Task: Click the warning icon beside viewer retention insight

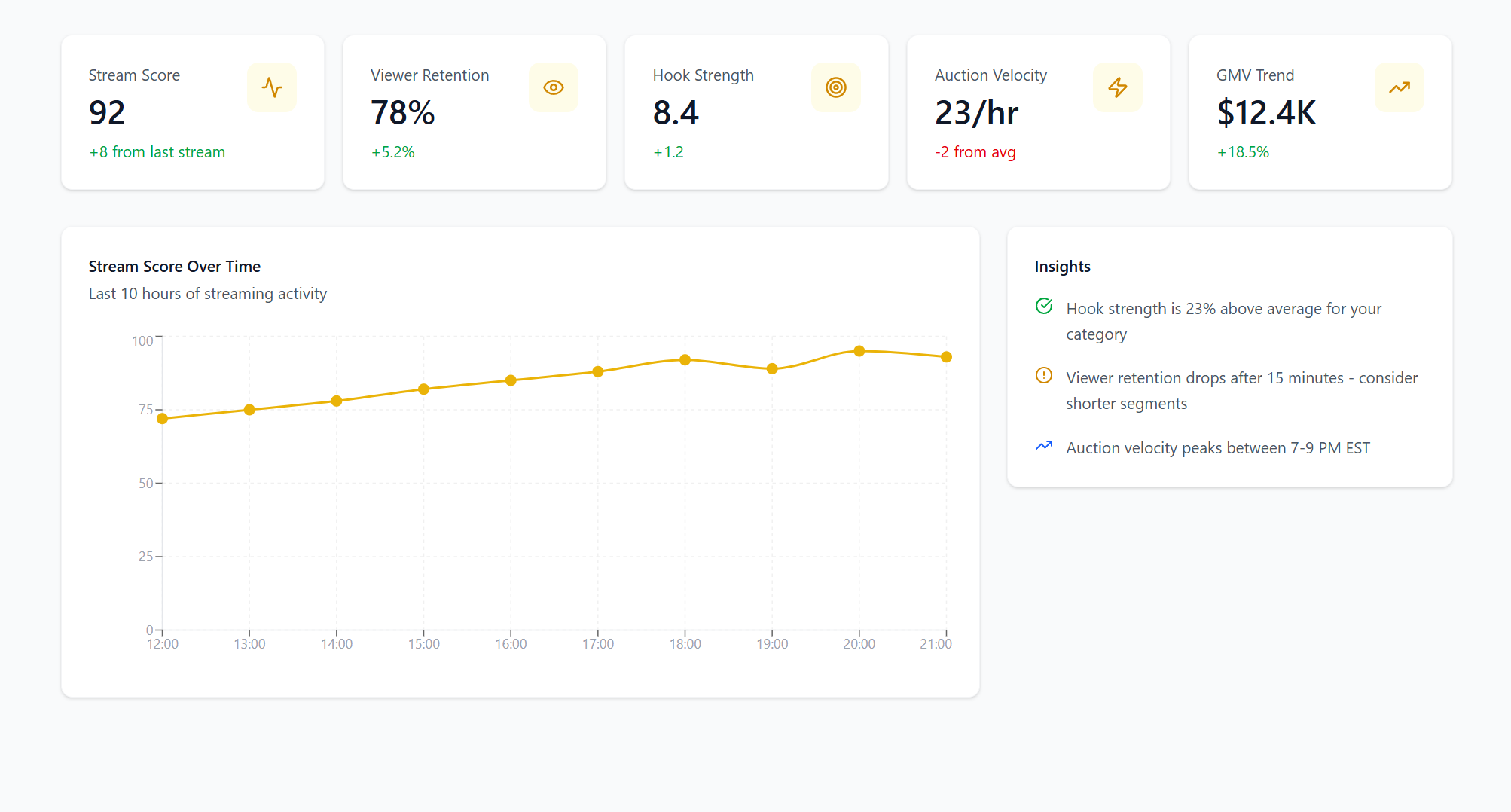Action: pos(1044,376)
